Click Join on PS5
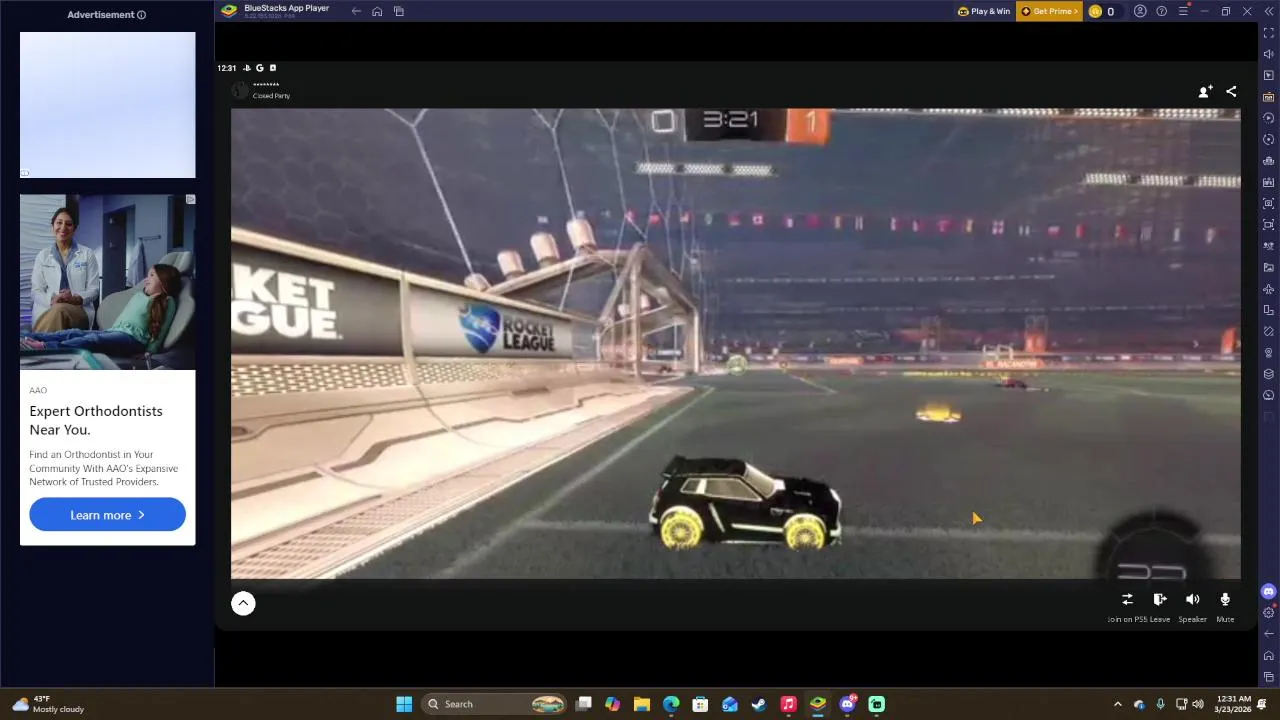 click(x=1127, y=606)
